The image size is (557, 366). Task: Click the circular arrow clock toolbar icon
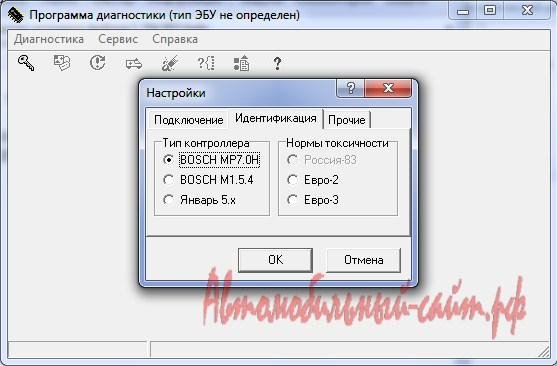pyautogui.click(x=97, y=63)
